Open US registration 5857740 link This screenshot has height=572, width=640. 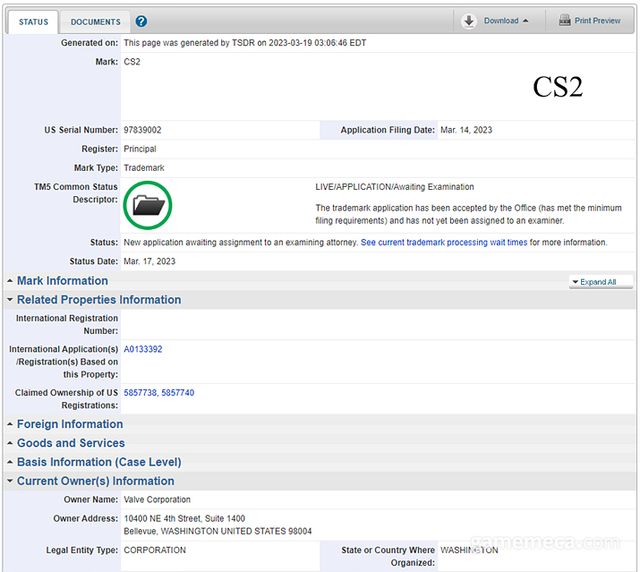[x=178, y=393]
